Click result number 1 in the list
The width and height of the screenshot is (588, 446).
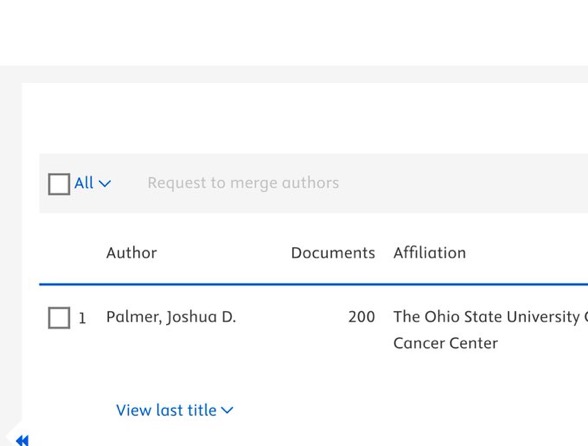coord(82,318)
